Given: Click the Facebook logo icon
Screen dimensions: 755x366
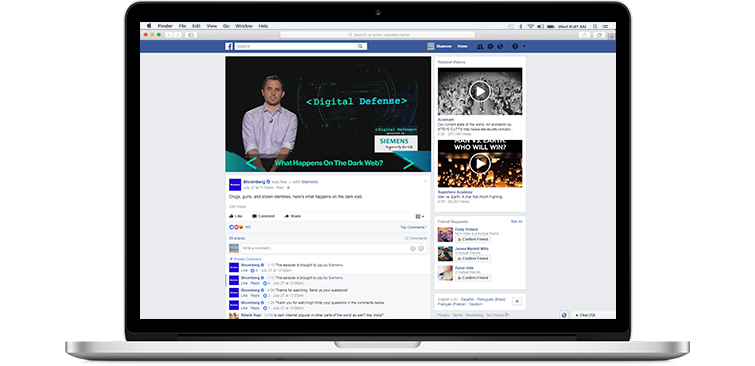Looking at the screenshot, I should click(229, 46).
